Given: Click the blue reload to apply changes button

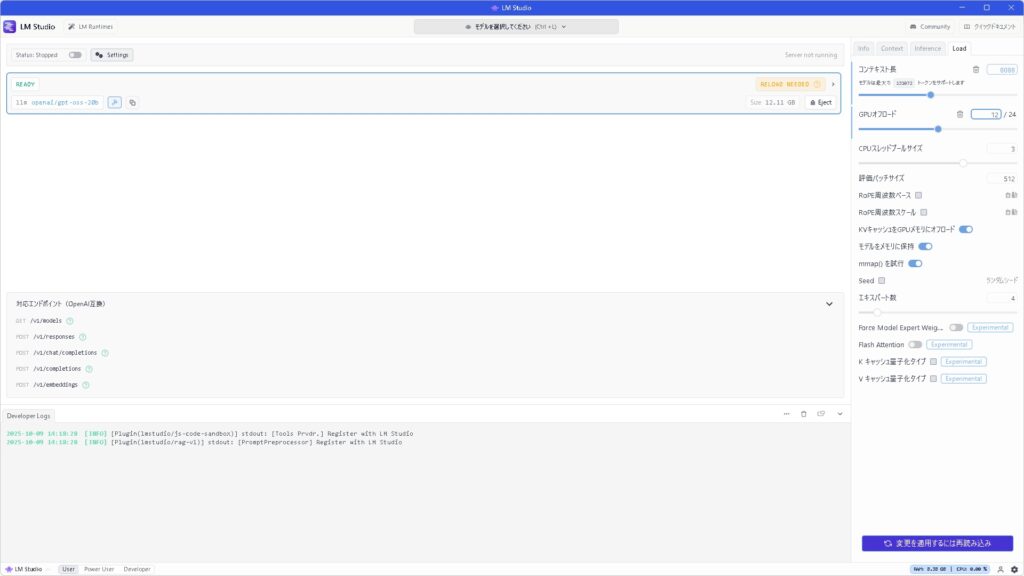Looking at the screenshot, I should point(937,543).
